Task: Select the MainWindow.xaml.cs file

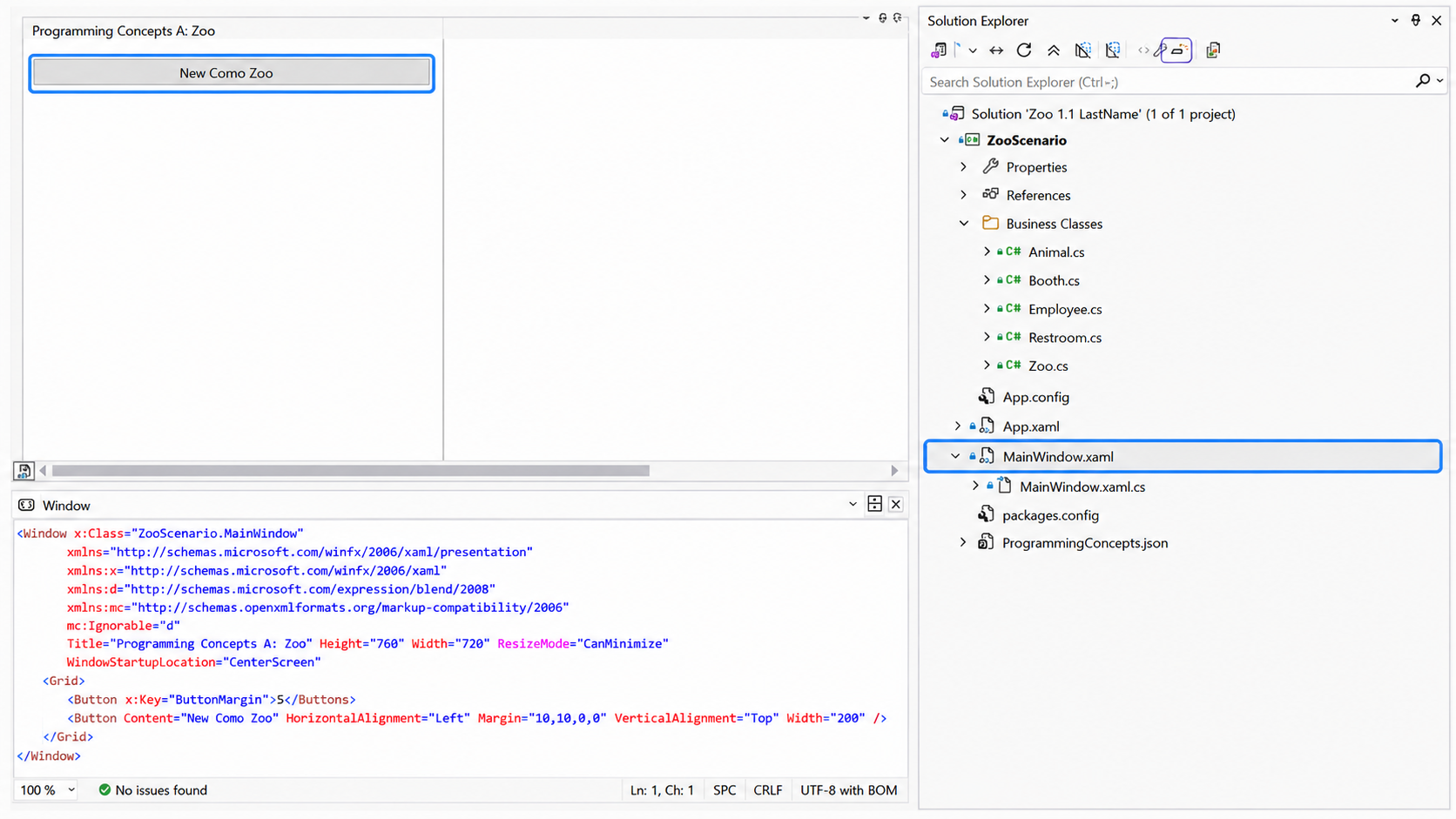Action: coord(1082,487)
